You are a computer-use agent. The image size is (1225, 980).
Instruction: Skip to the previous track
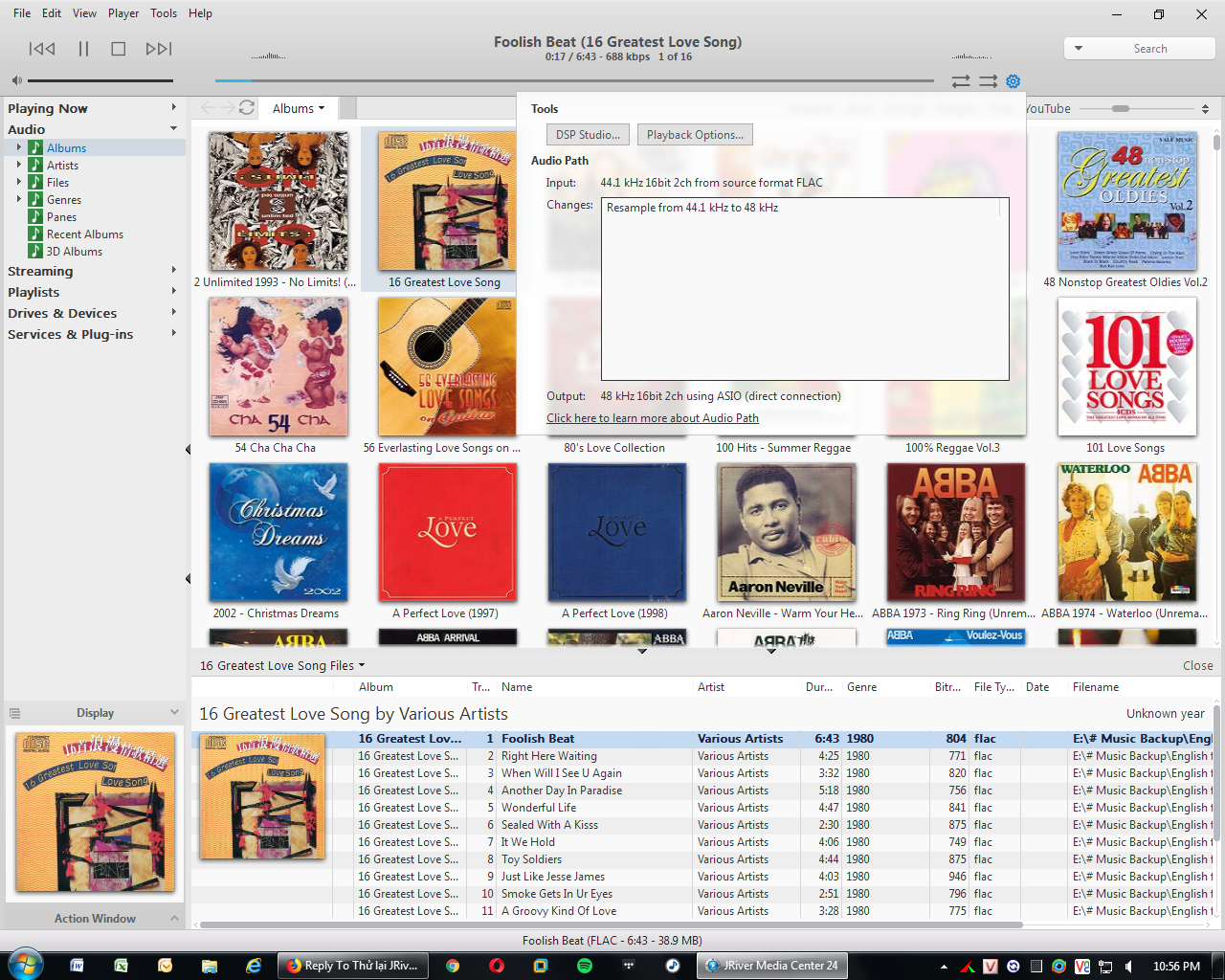pyautogui.click(x=42, y=49)
